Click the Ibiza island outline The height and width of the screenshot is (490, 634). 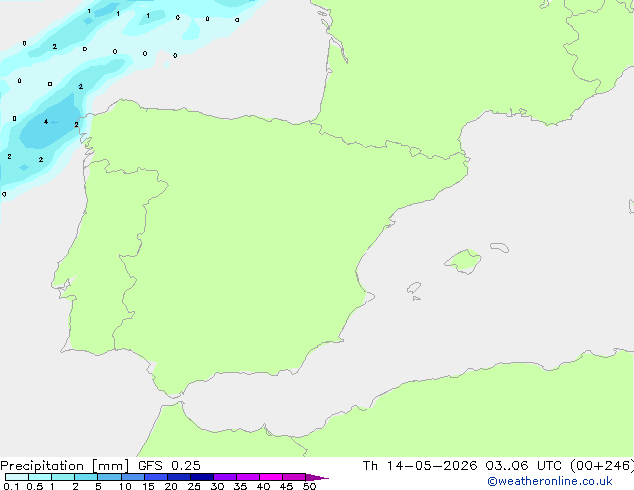(414, 288)
